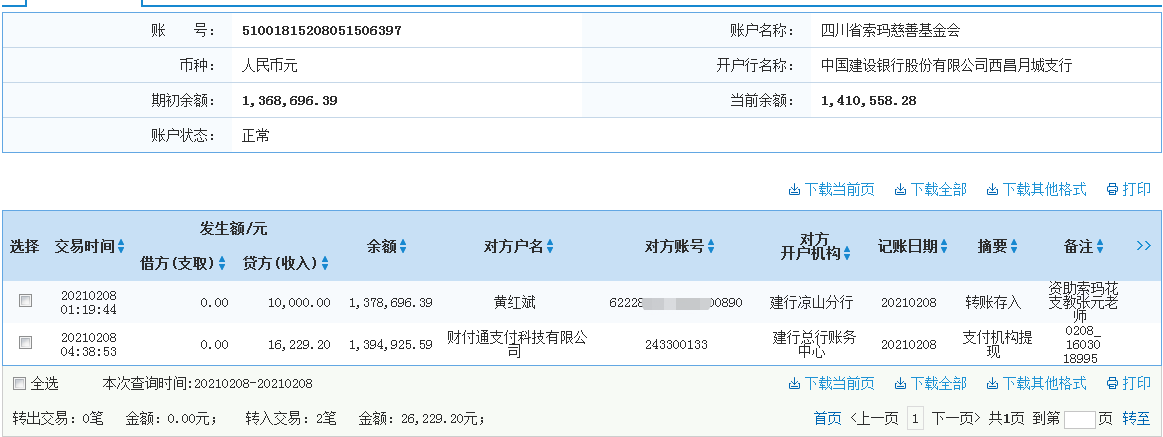This screenshot has height=437, width=1163.
Task: Click the 转至 jump link
Action: (1135, 418)
